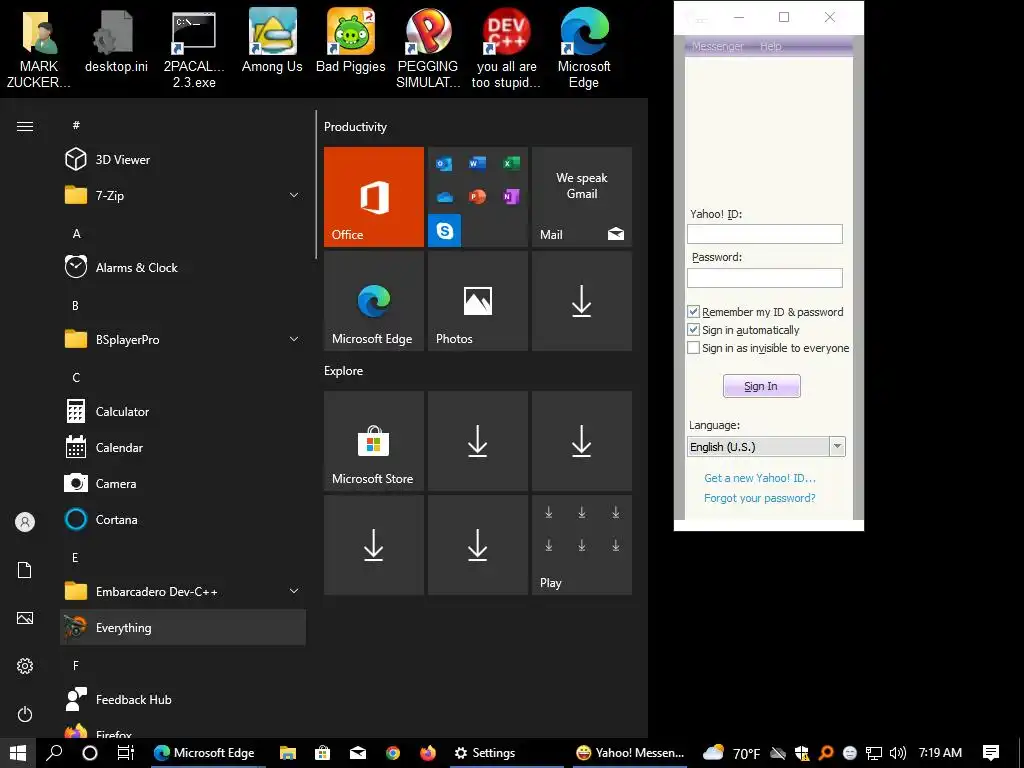Open Google Chrome from the taskbar
Image resolution: width=1024 pixels, height=768 pixels.
tap(392, 753)
